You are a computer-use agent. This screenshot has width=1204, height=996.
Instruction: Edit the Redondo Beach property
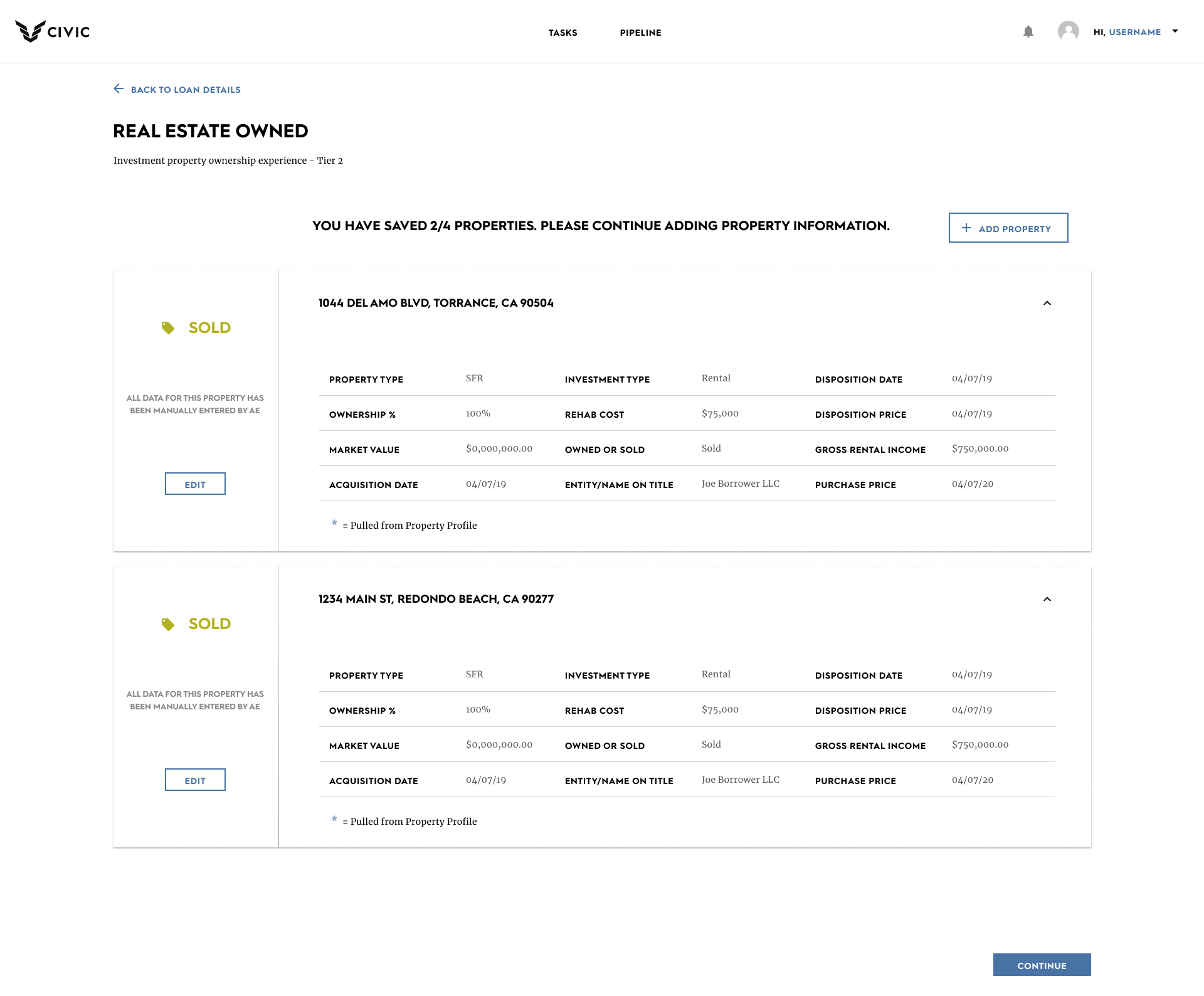195,780
